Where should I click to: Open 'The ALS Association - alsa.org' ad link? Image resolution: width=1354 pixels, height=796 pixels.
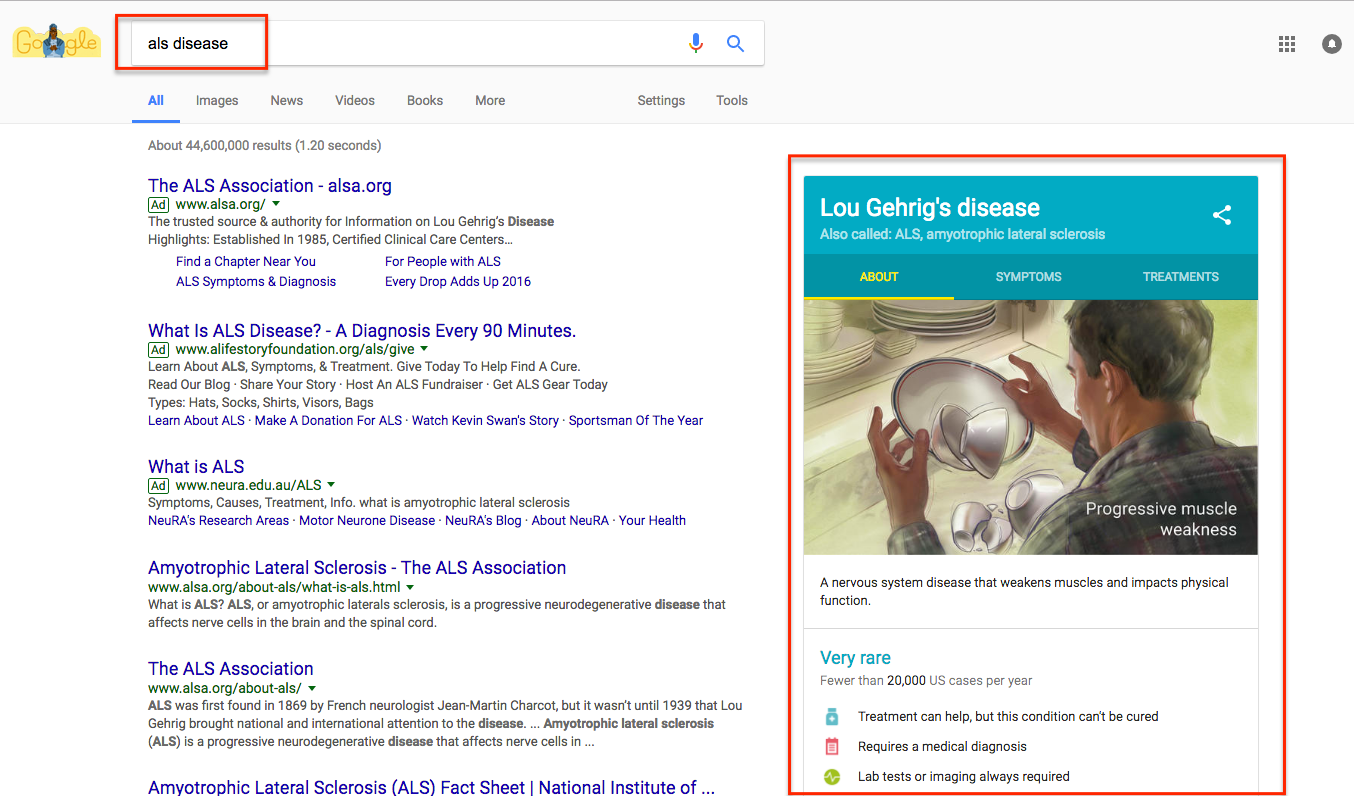pos(270,185)
